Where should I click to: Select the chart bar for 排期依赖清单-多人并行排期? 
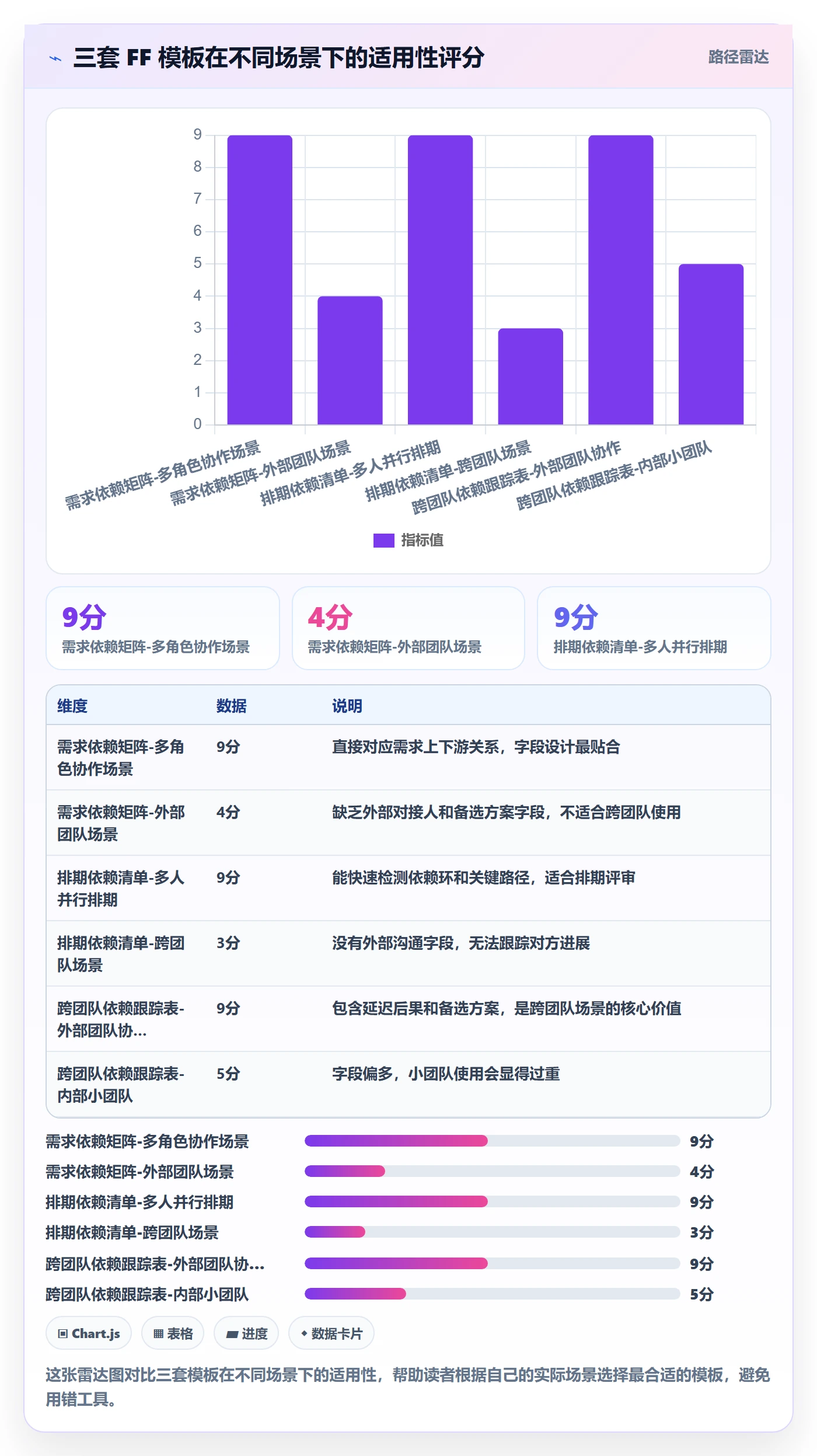click(x=440, y=280)
